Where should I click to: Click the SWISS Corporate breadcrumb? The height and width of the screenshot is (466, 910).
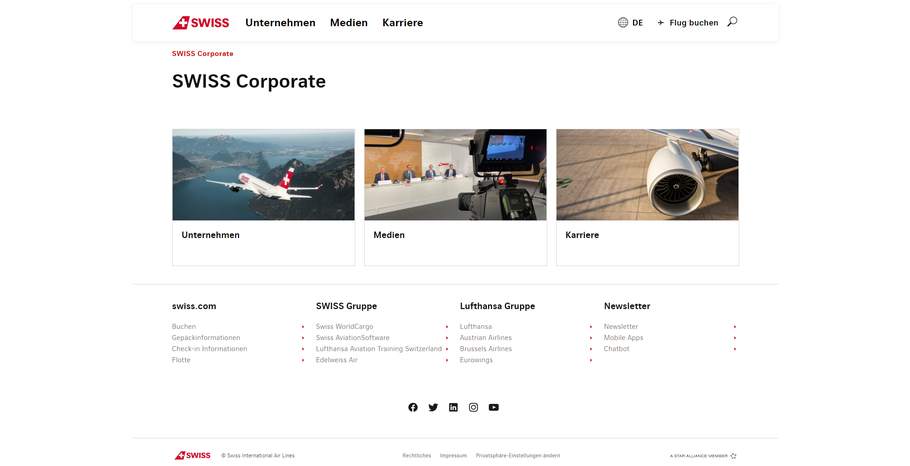pos(203,53)
